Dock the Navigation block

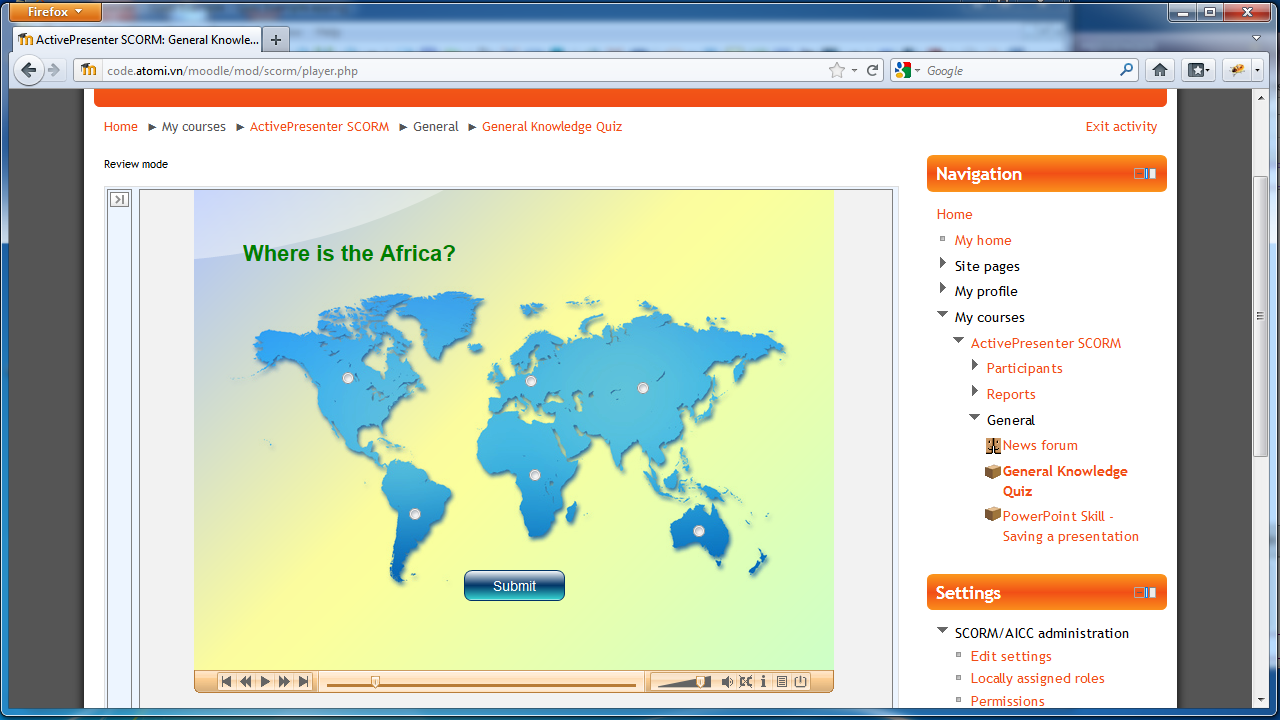[1151, 174]
